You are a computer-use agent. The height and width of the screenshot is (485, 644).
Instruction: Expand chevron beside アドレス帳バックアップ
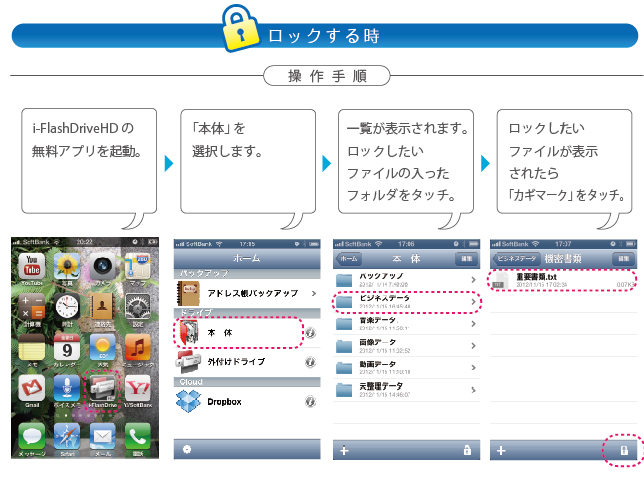(314, 293)
